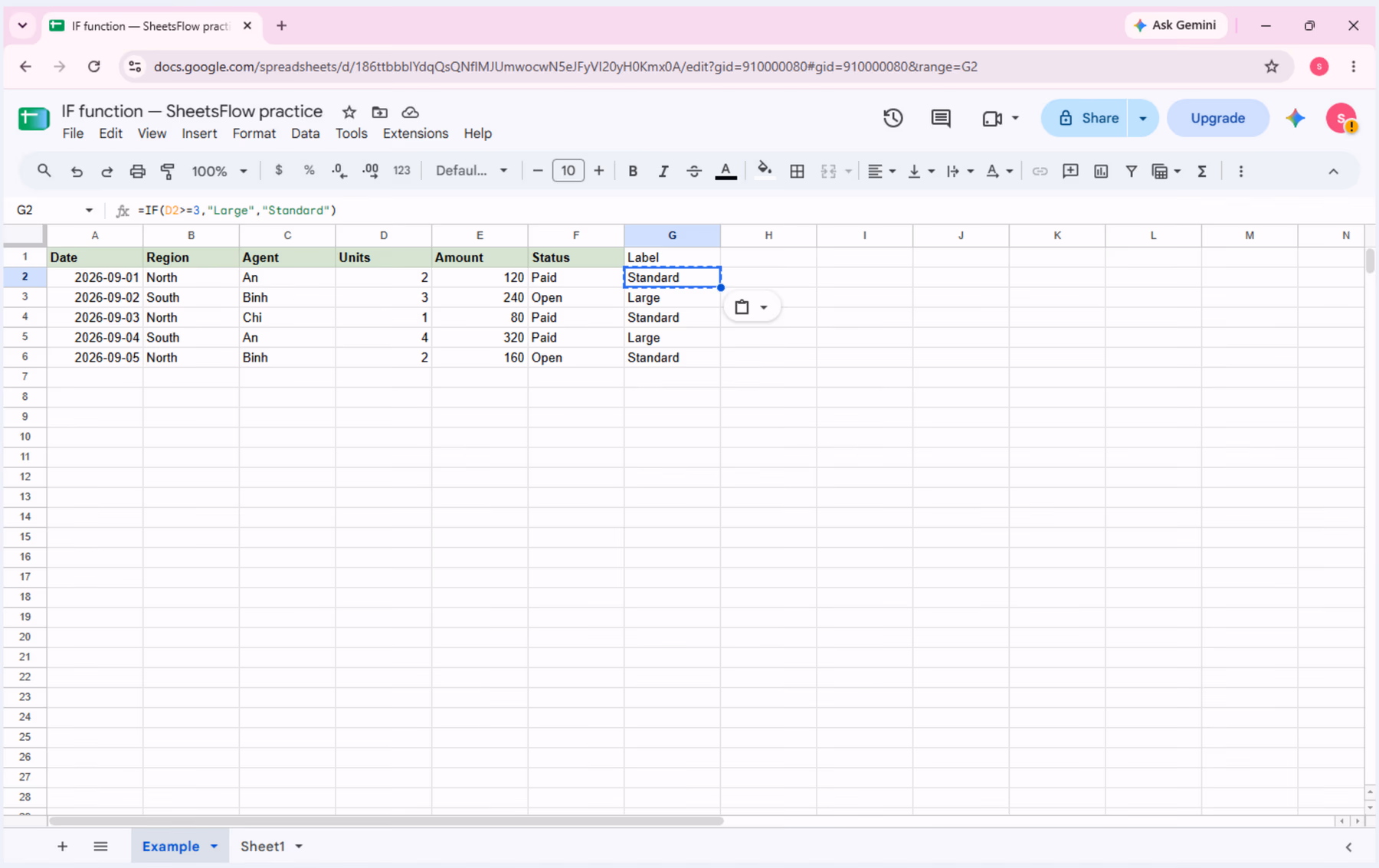Image resolution: width=1379 pixels, height=868 pixels.
Task: Open the Extensions menu
Action: coord(415,133)
